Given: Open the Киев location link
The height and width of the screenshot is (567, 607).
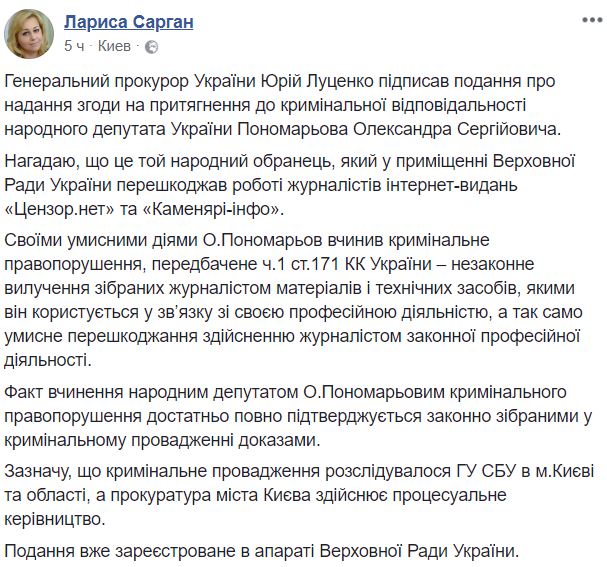Looking at the screenshot, I should 114,46.
